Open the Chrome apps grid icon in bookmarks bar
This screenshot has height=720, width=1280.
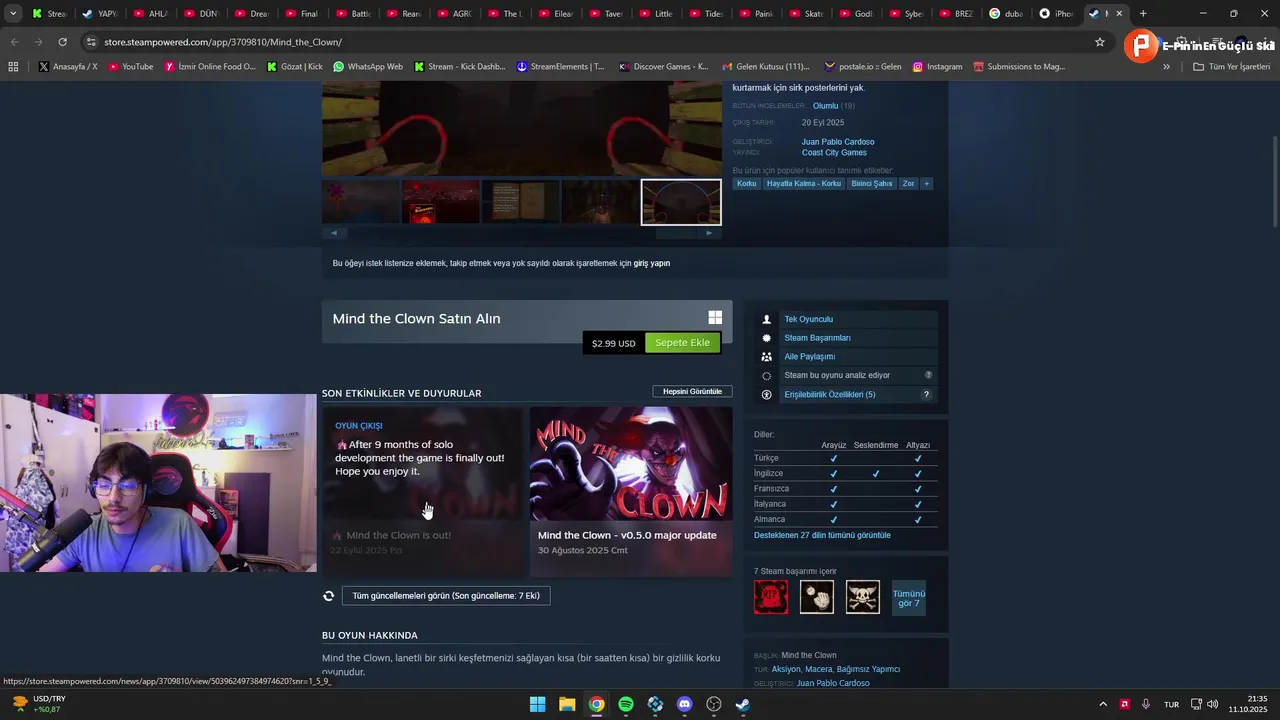[x=13, y=67]
